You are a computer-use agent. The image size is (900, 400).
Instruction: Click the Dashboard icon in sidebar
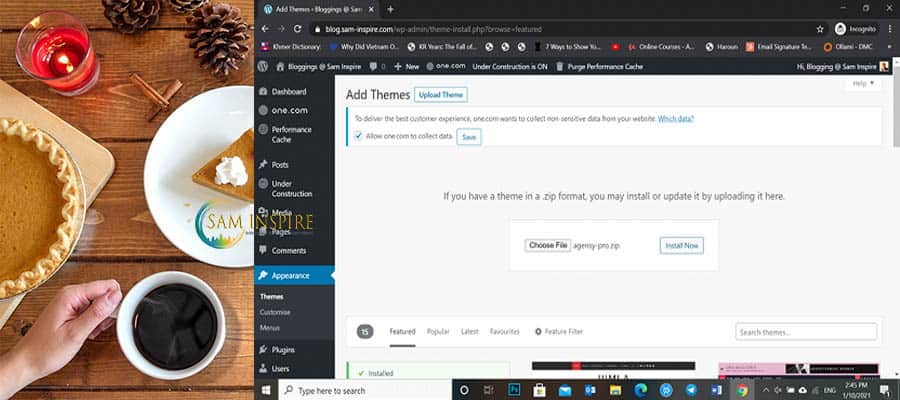pyautogui.click(x=263, y=91)
